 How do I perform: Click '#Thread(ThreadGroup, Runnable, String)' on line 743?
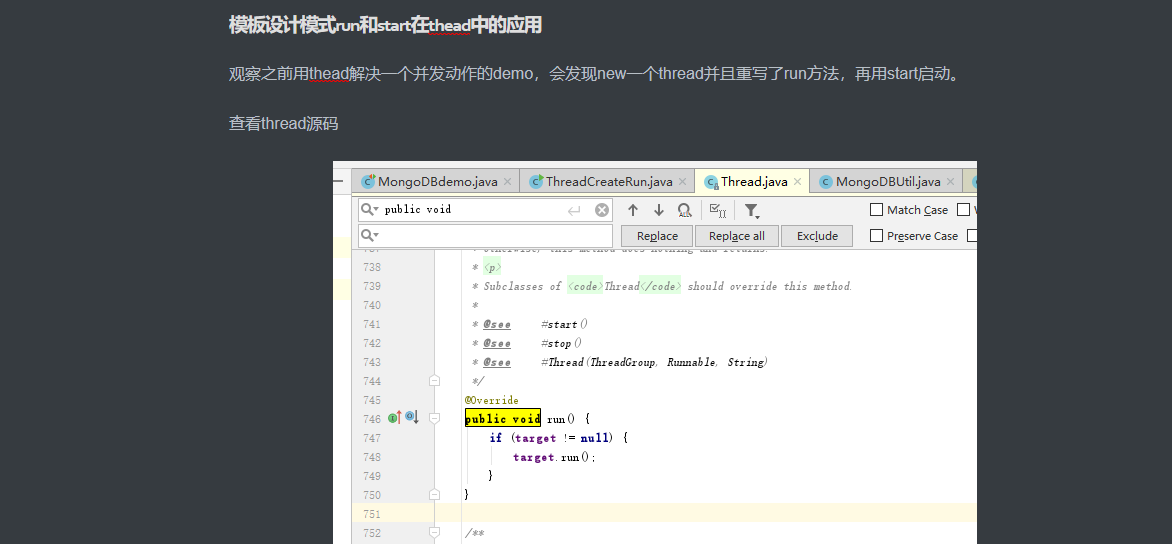[655, 362]
